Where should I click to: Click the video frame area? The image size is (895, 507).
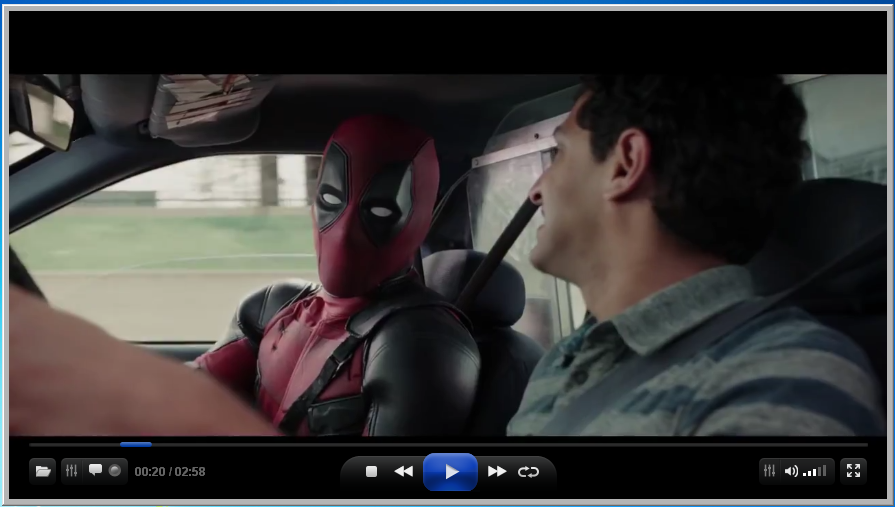coord(448,255)
